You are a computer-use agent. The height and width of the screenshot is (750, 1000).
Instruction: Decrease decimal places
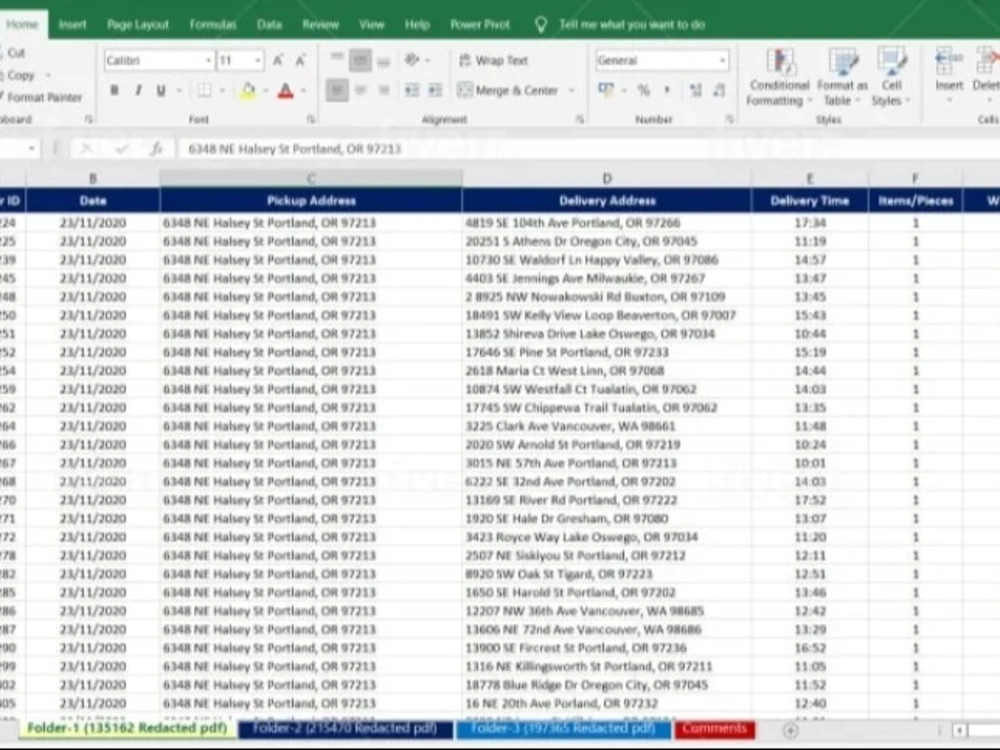pyautogui.click(x=719, y=90)
